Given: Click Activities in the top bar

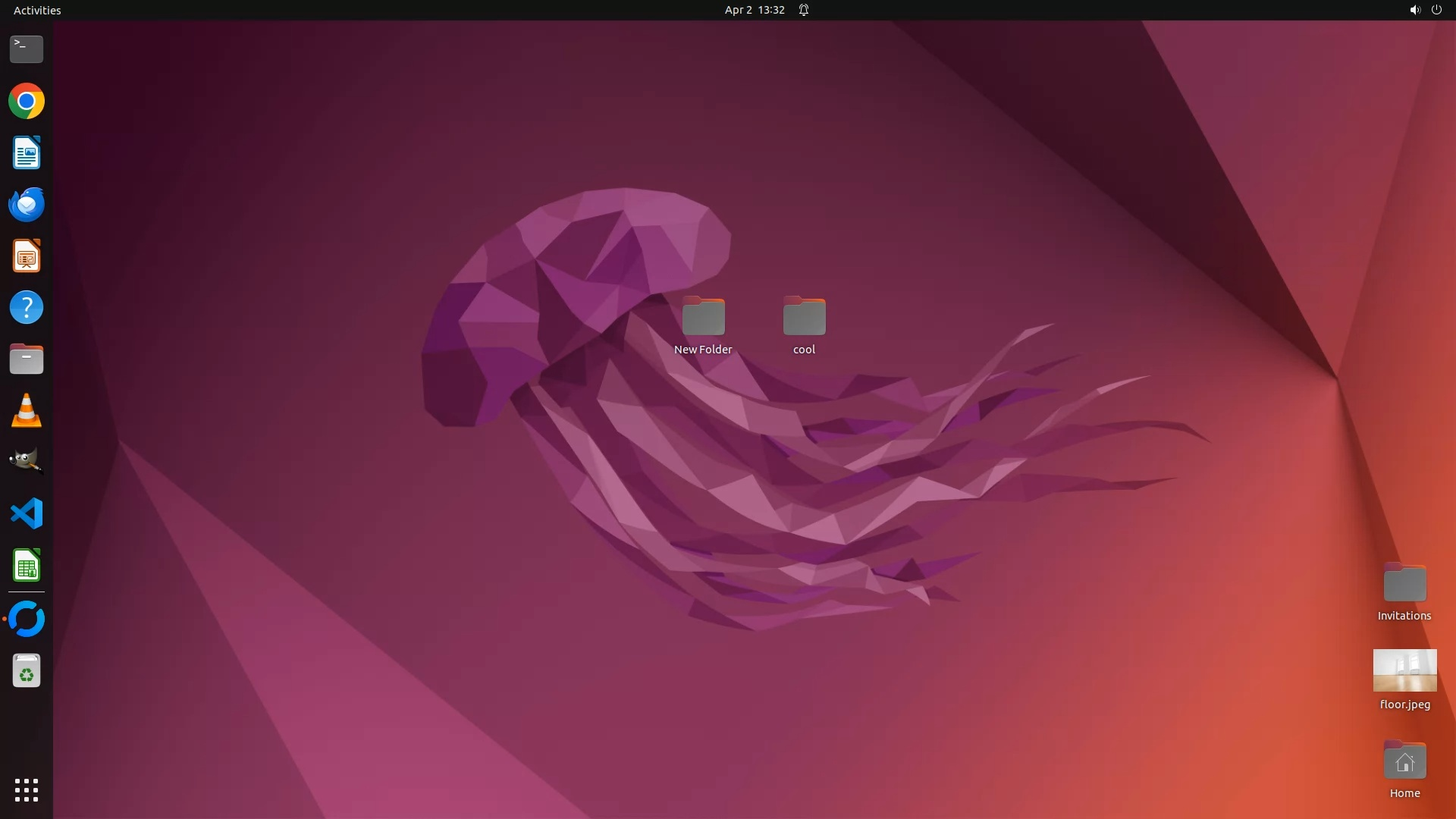Looking at the screenshot, I should 37,10.
